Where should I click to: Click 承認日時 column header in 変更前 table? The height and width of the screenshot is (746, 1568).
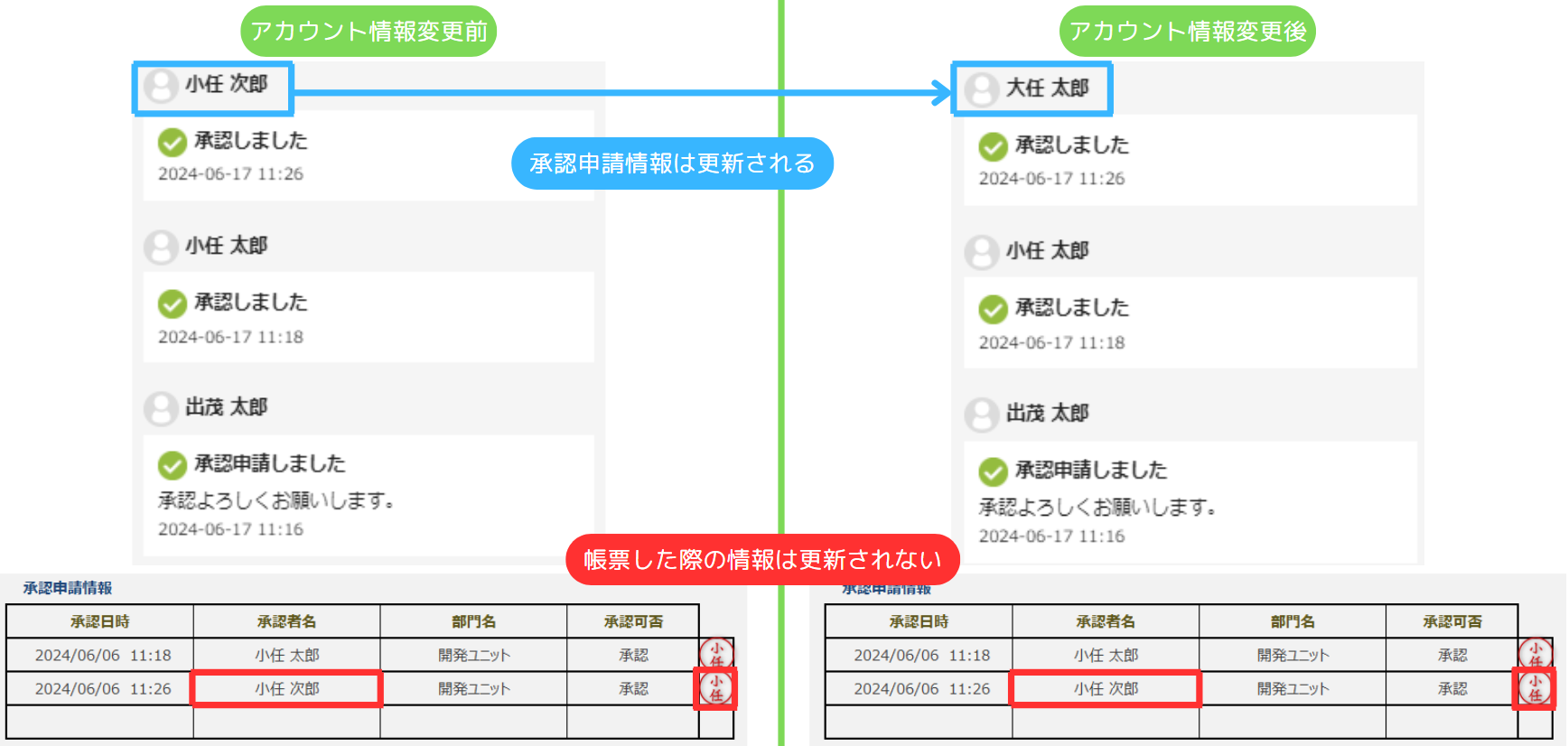click(100, 621)
